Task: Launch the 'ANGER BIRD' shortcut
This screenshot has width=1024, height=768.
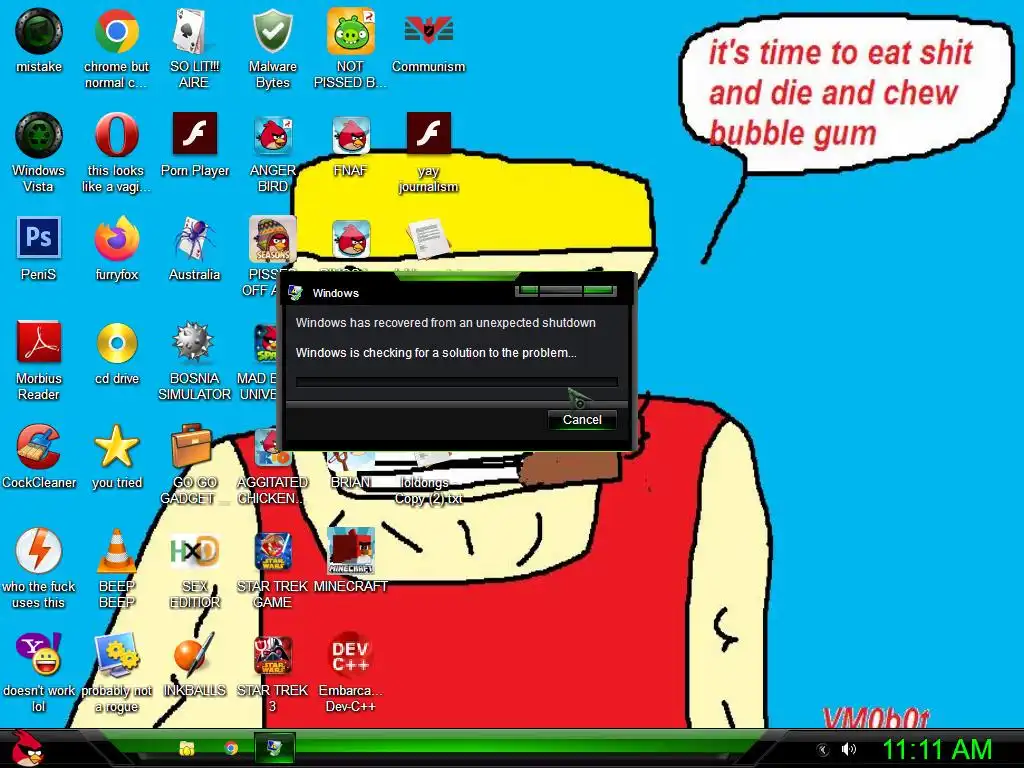Action: click(x=272, y=135)
